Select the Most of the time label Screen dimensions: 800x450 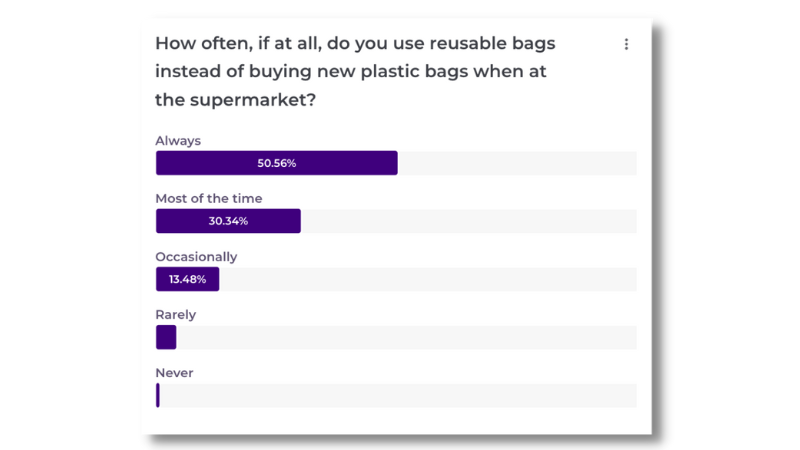point(209,198)
